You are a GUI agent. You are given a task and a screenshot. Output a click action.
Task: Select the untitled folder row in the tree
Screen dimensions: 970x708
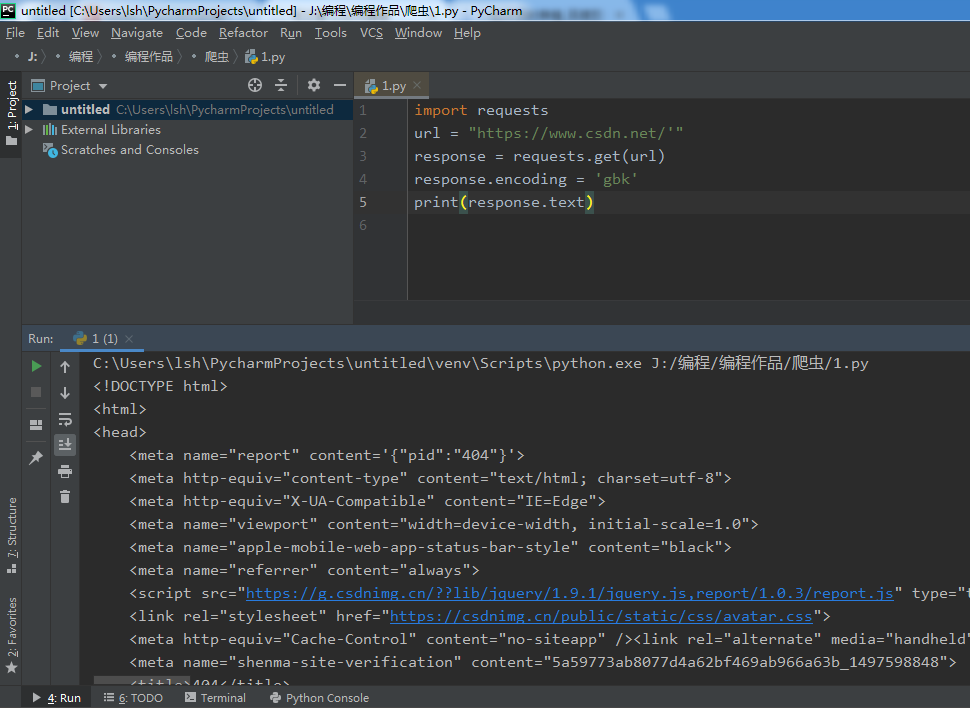tap(187, 110)
